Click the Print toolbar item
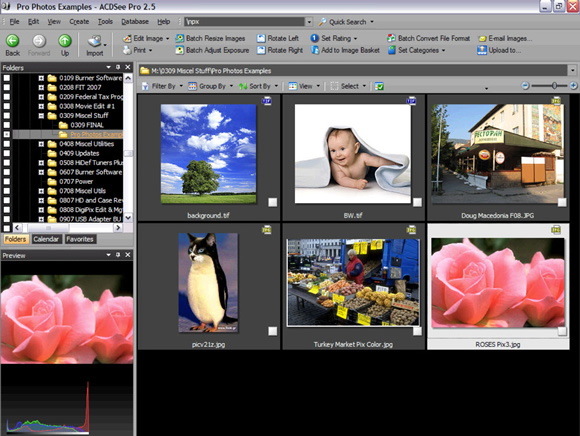 [x=138, y=50]
